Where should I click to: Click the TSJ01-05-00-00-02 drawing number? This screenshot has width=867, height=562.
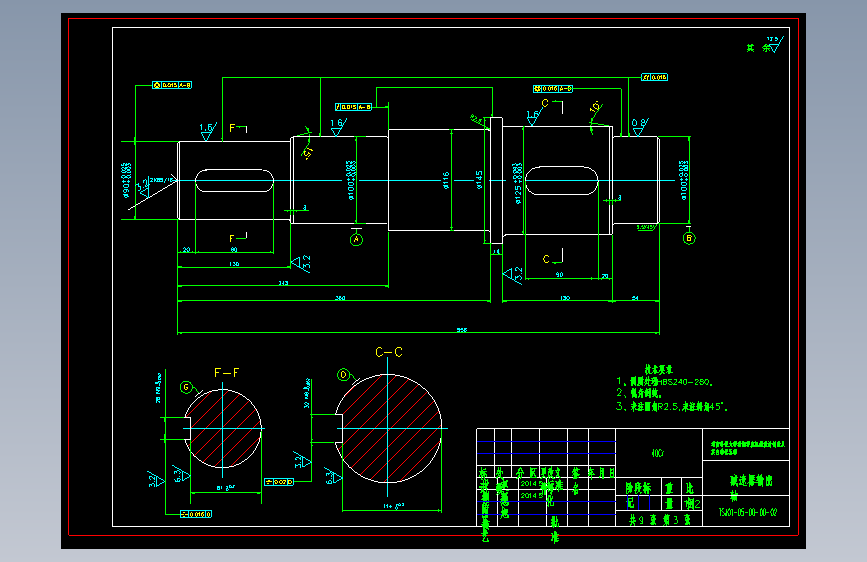(x=748, y=513)
